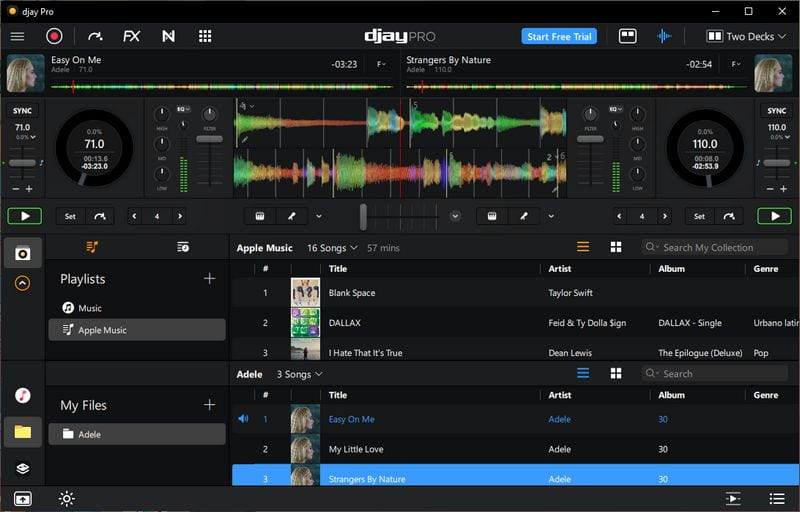The width and height of the screenshot is (800, 512).
Task: Open left deck microphone tool icon
Action: pyautogui.click(x=292, y=216)
